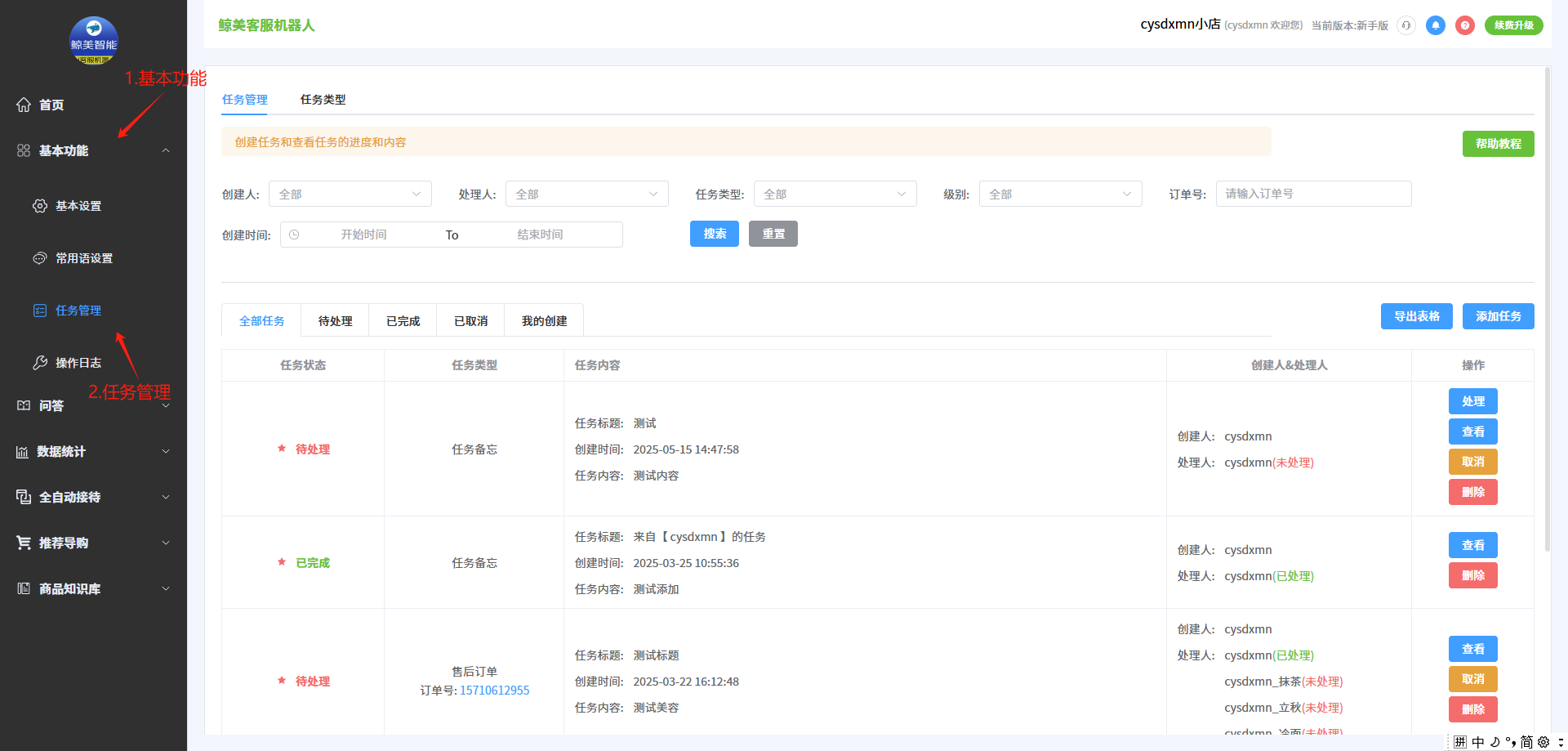Click the headset customer service icon
1568x751 pixels.
1405,25
